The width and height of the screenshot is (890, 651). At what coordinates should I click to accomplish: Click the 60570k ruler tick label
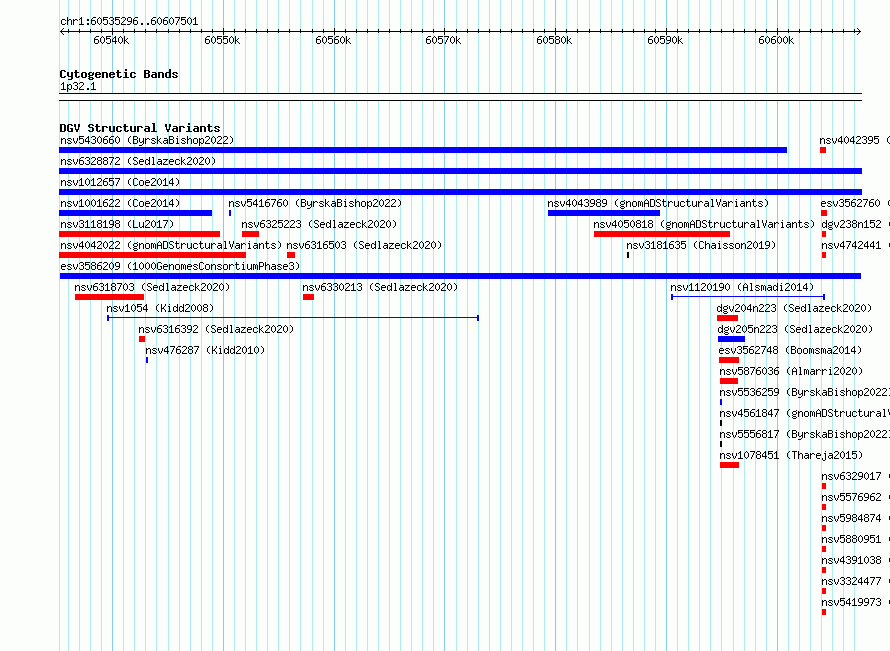[x=443, y=40]
